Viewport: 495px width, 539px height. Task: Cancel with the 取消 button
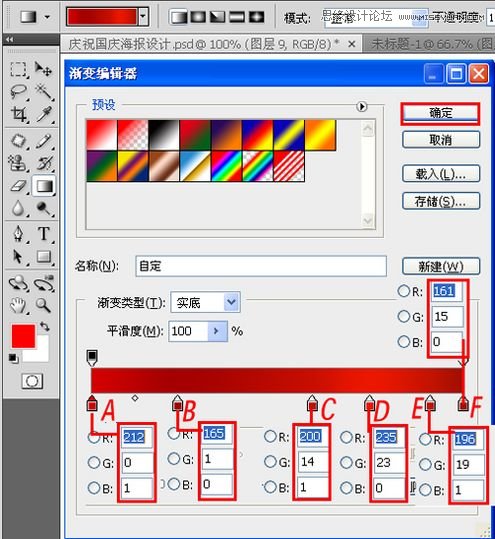(441, 140)
